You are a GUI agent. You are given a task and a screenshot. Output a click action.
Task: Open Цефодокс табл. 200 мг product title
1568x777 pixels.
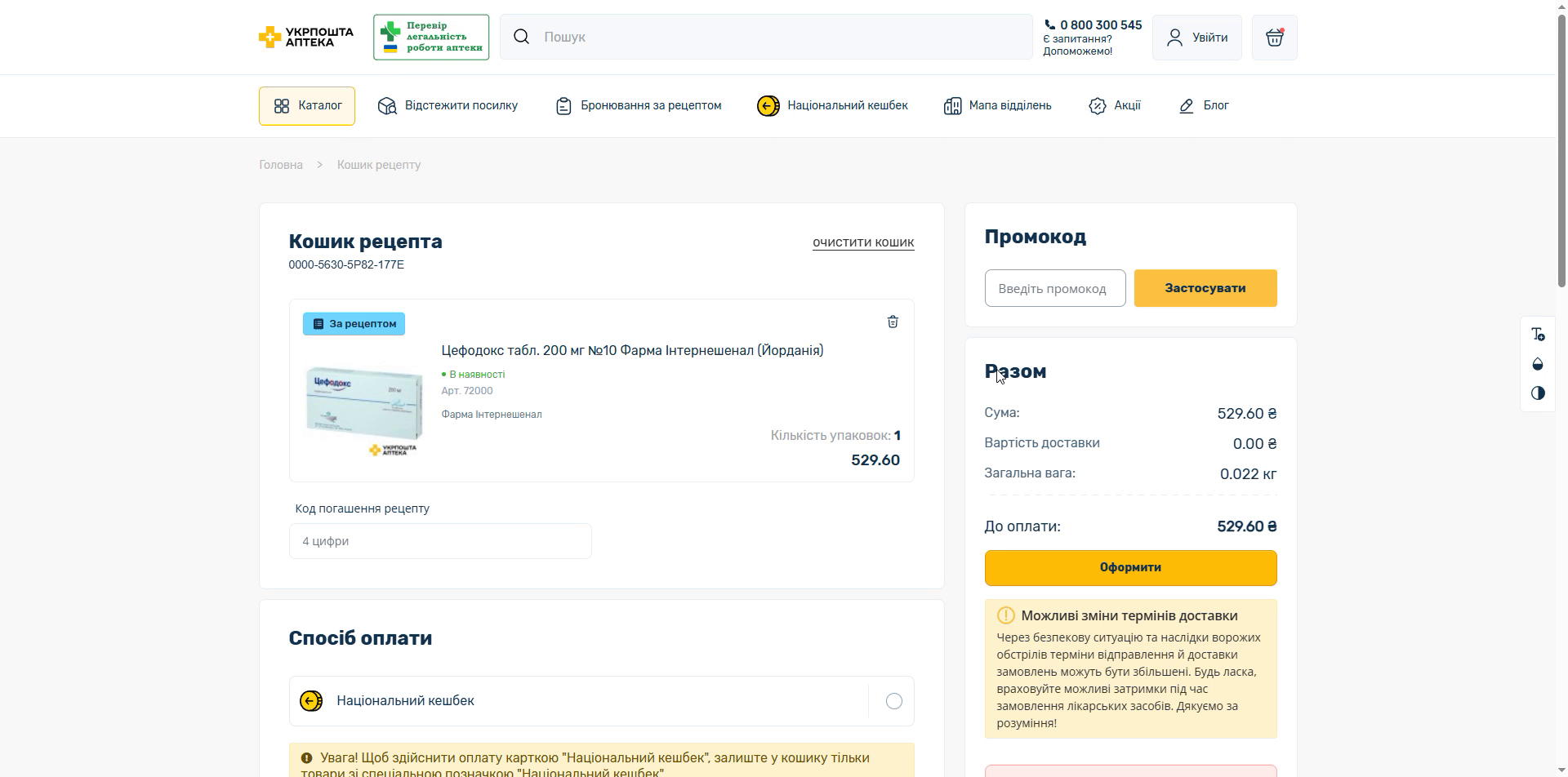click(632, 350)
